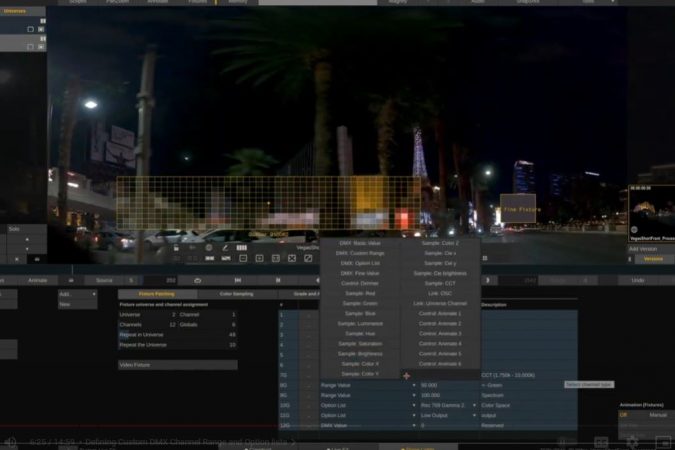Click the Video Fixture button
The height and width of the screenshot is (450, 675).
177,365
